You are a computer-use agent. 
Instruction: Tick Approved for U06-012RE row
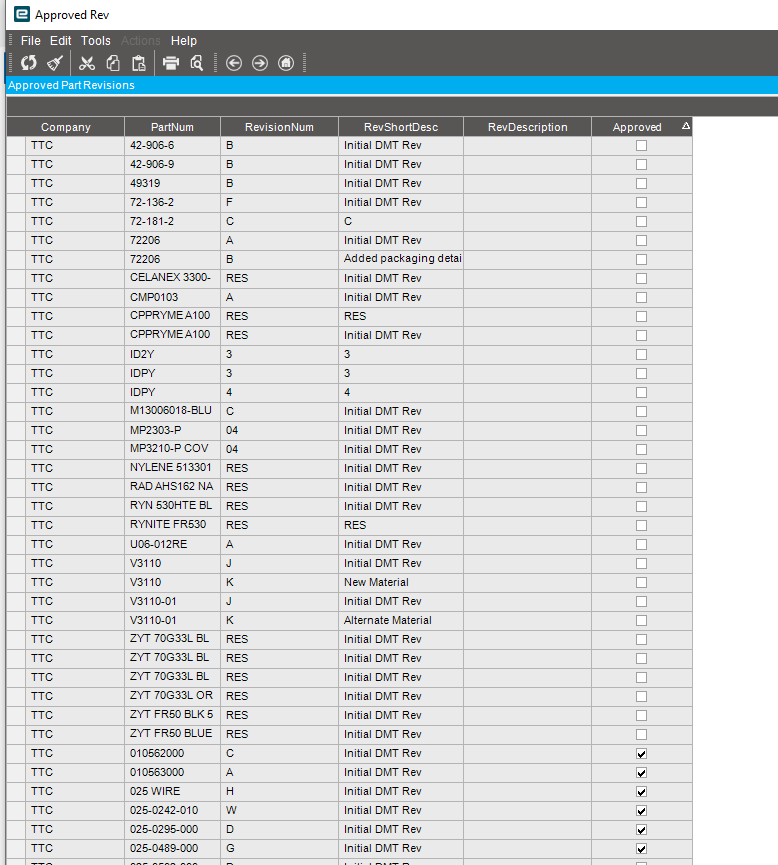[641, 544]
